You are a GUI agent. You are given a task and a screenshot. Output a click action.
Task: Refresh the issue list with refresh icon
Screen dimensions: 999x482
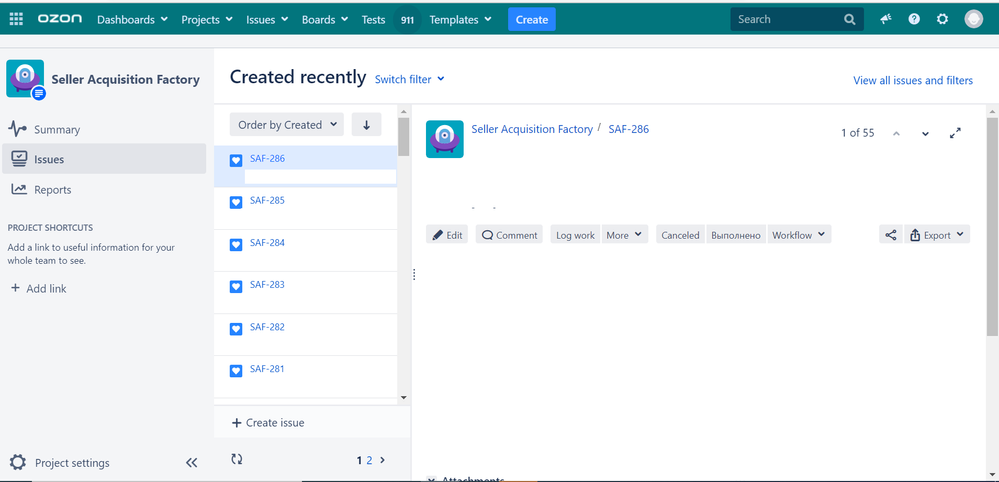click(x=237, y=459)
